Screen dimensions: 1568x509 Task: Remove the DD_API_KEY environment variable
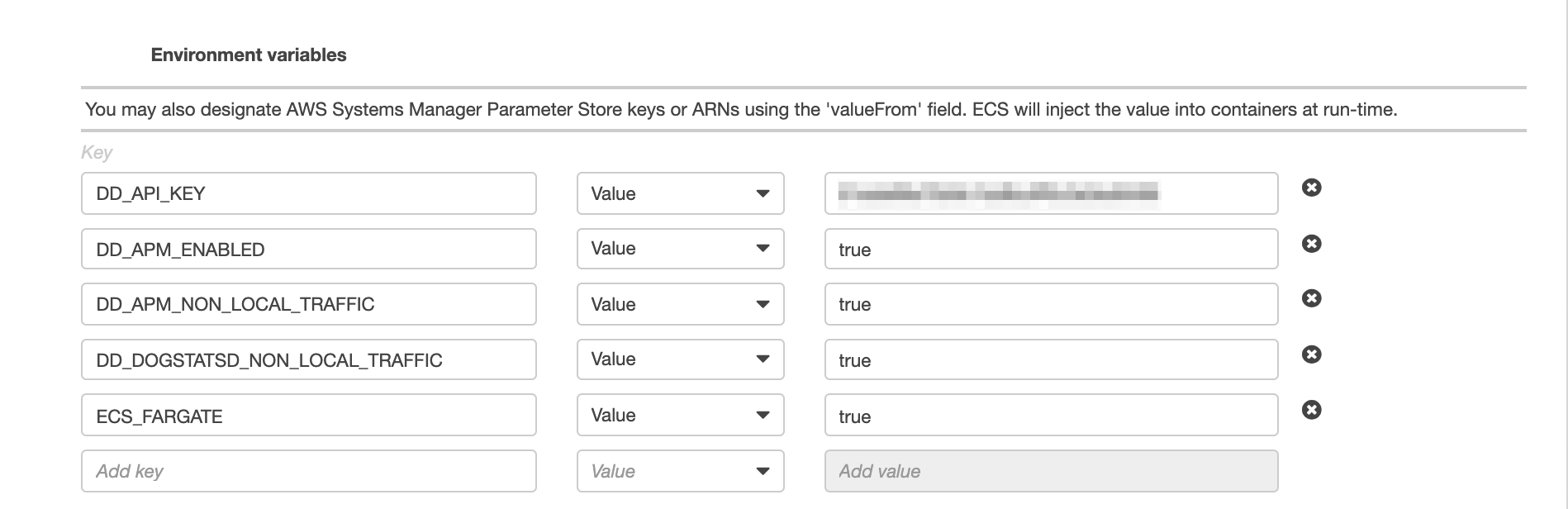click(x=1314, y=188)
